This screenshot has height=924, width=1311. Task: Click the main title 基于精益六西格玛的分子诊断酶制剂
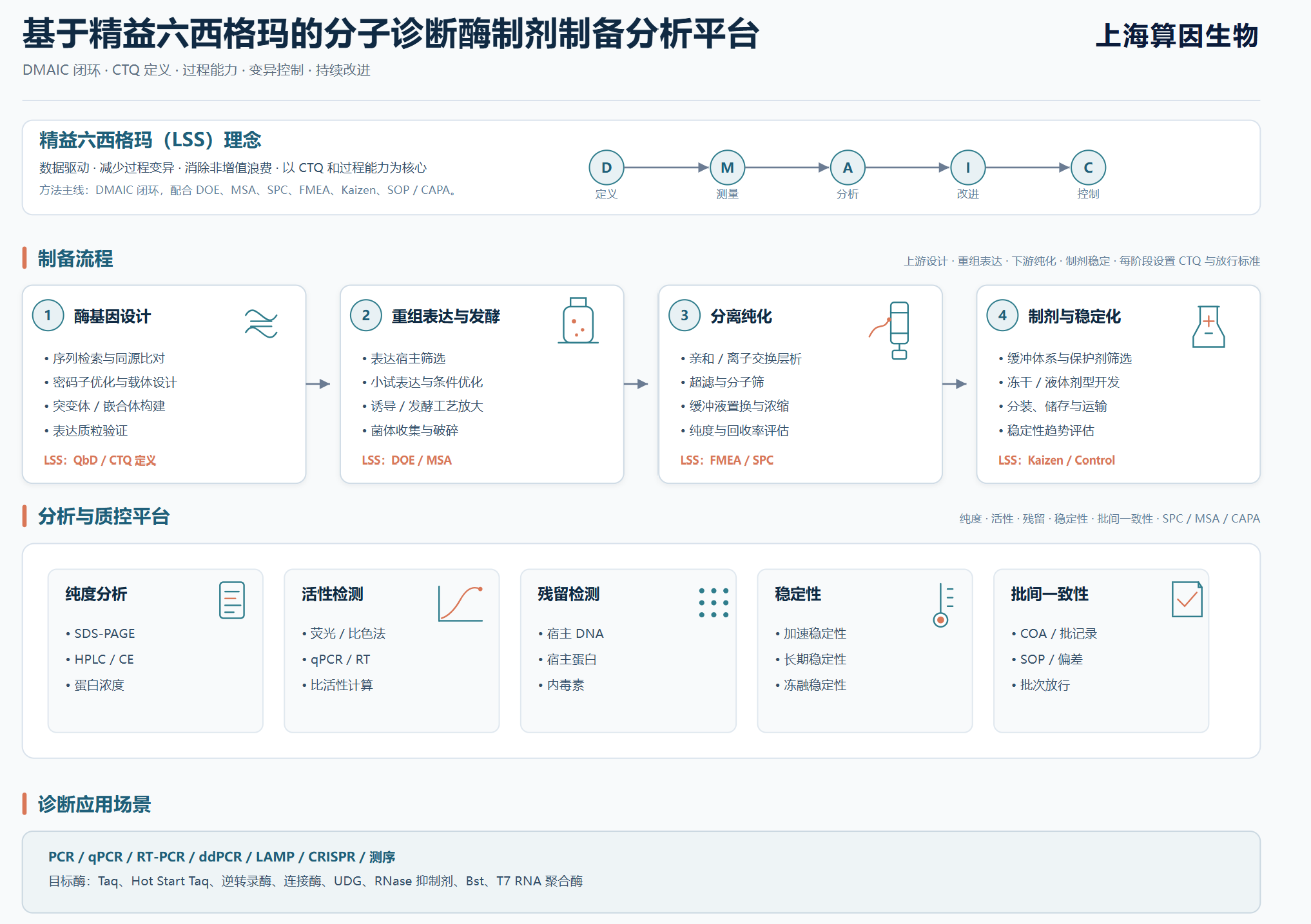coord(391,34)
